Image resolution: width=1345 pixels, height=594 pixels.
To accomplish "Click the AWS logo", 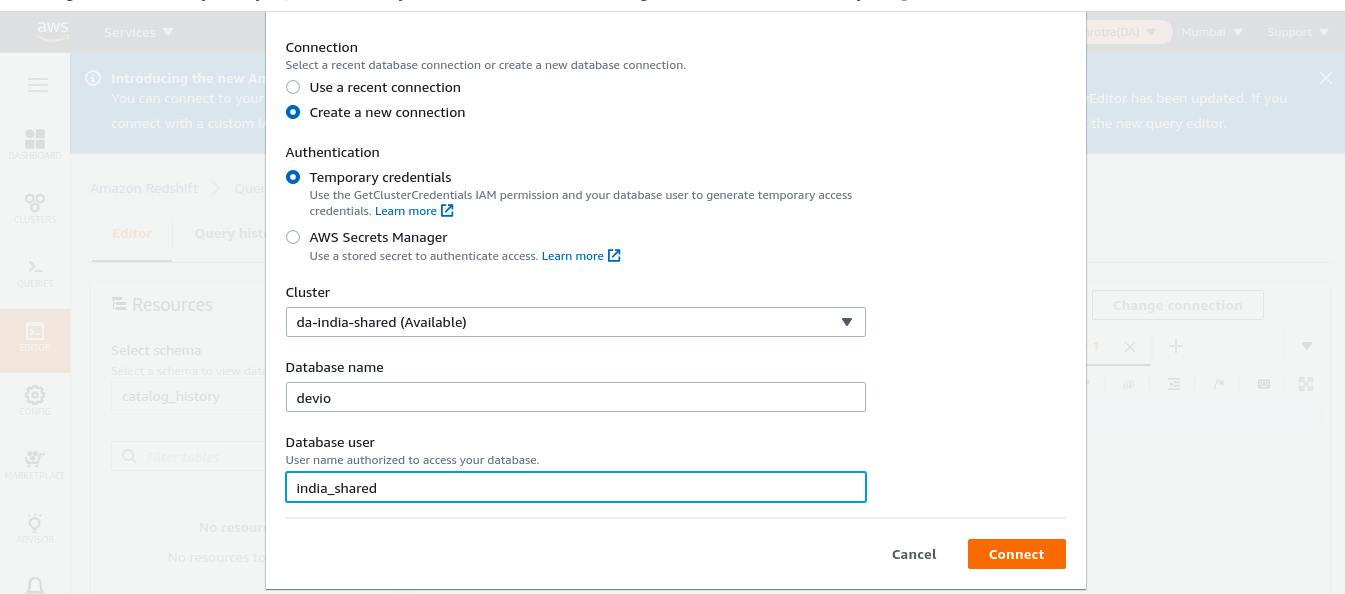I will pos(53,32).
